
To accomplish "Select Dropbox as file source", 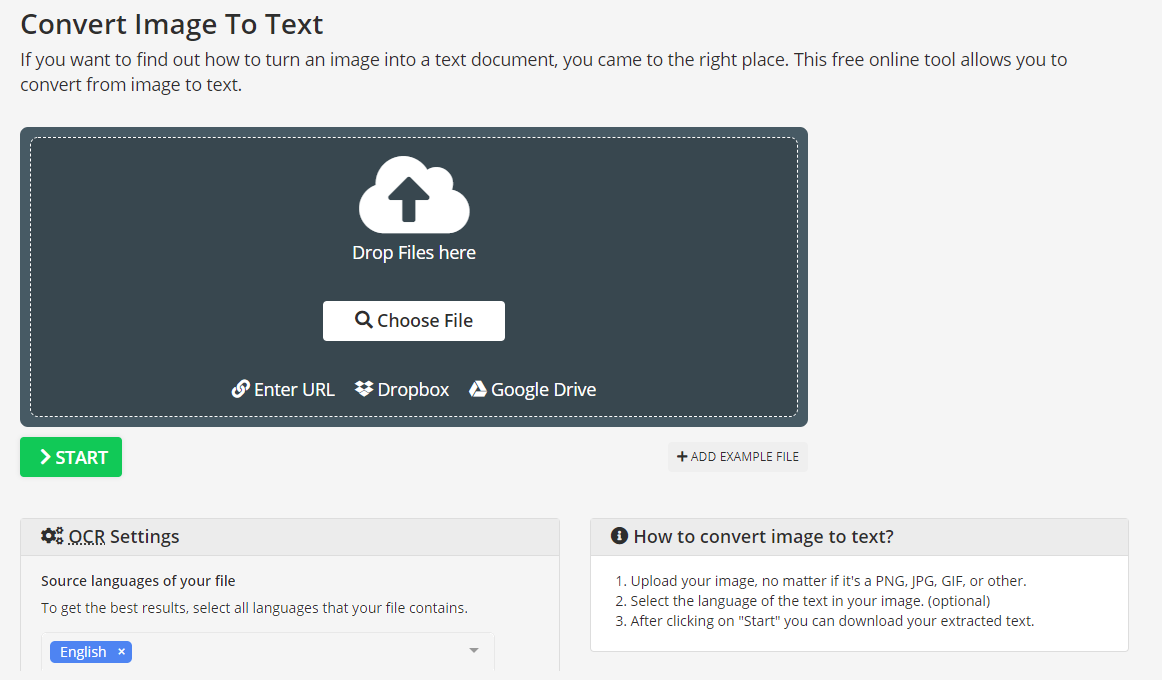I will [402, 389].
